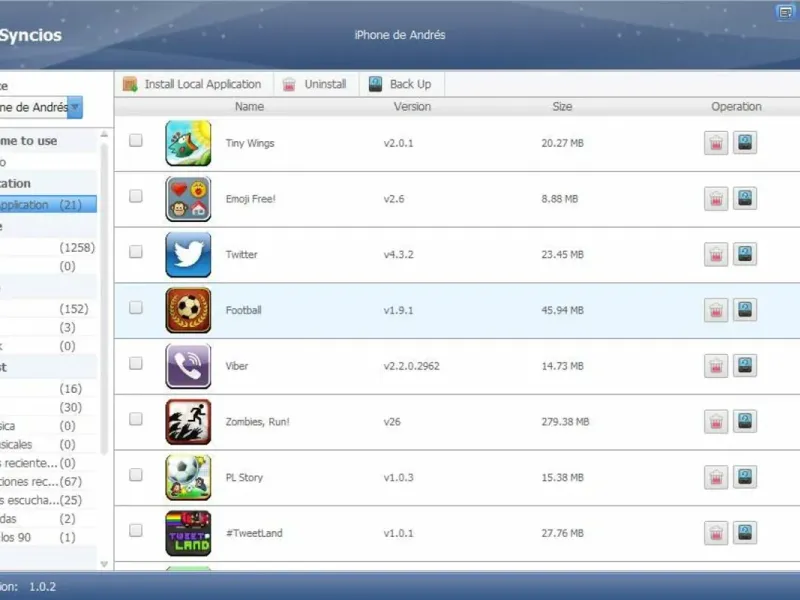Image resolution: width=800 pixels, height=600 pixels.
Task: Back up Twitter using its row icon
Action: [x=745, y=254]
